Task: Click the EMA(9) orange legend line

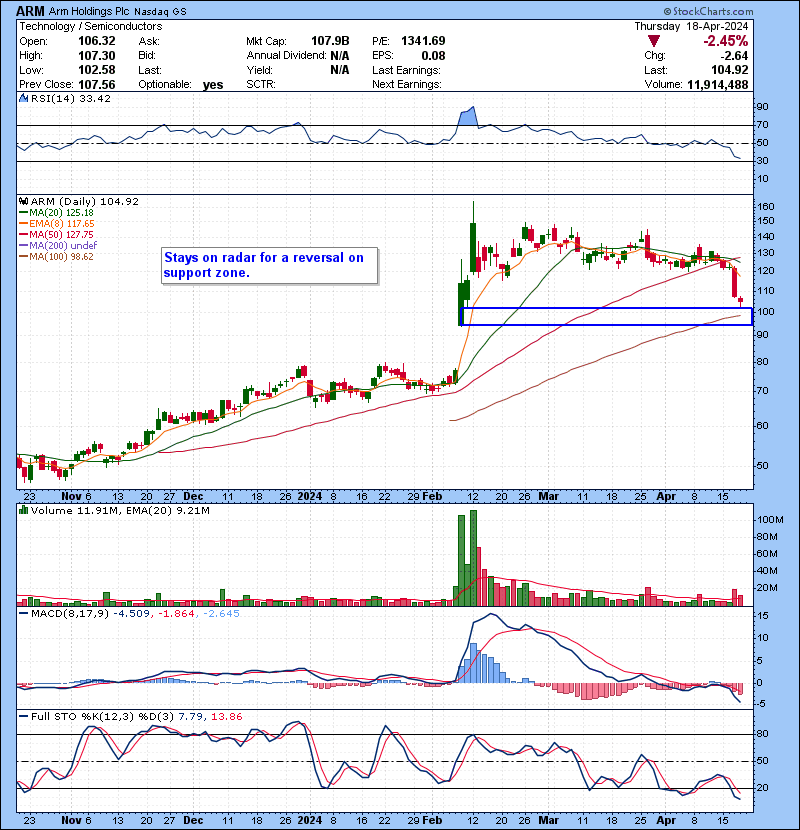Action: [x=23, y=224]
